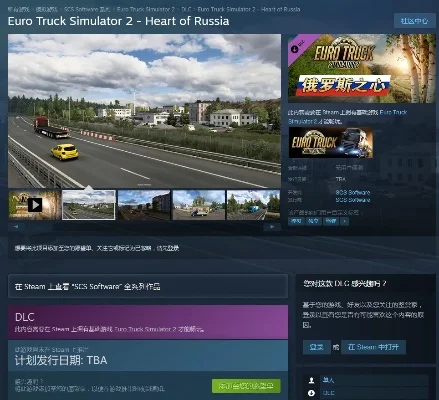
Task: Go to DLC in the breadcrumb
Action: click(x=186, y=9)
